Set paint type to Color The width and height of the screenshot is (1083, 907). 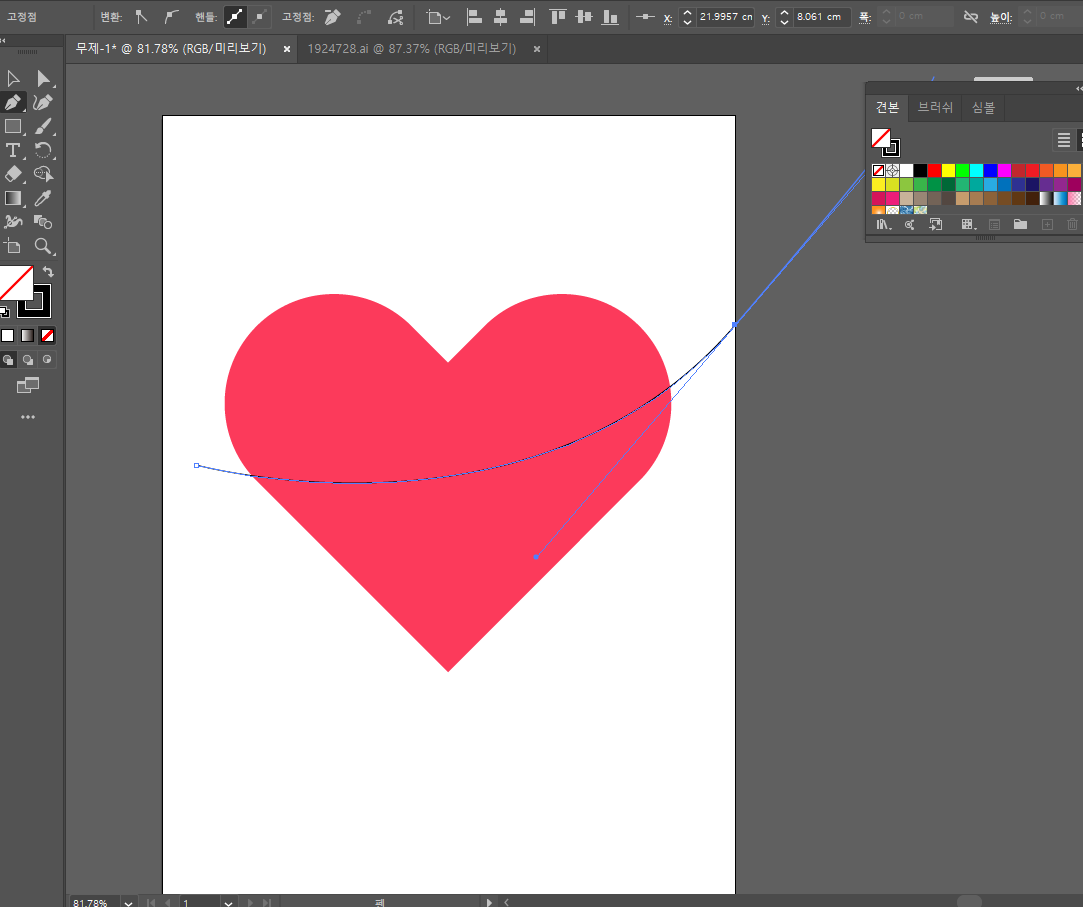[x=8, y=336]
